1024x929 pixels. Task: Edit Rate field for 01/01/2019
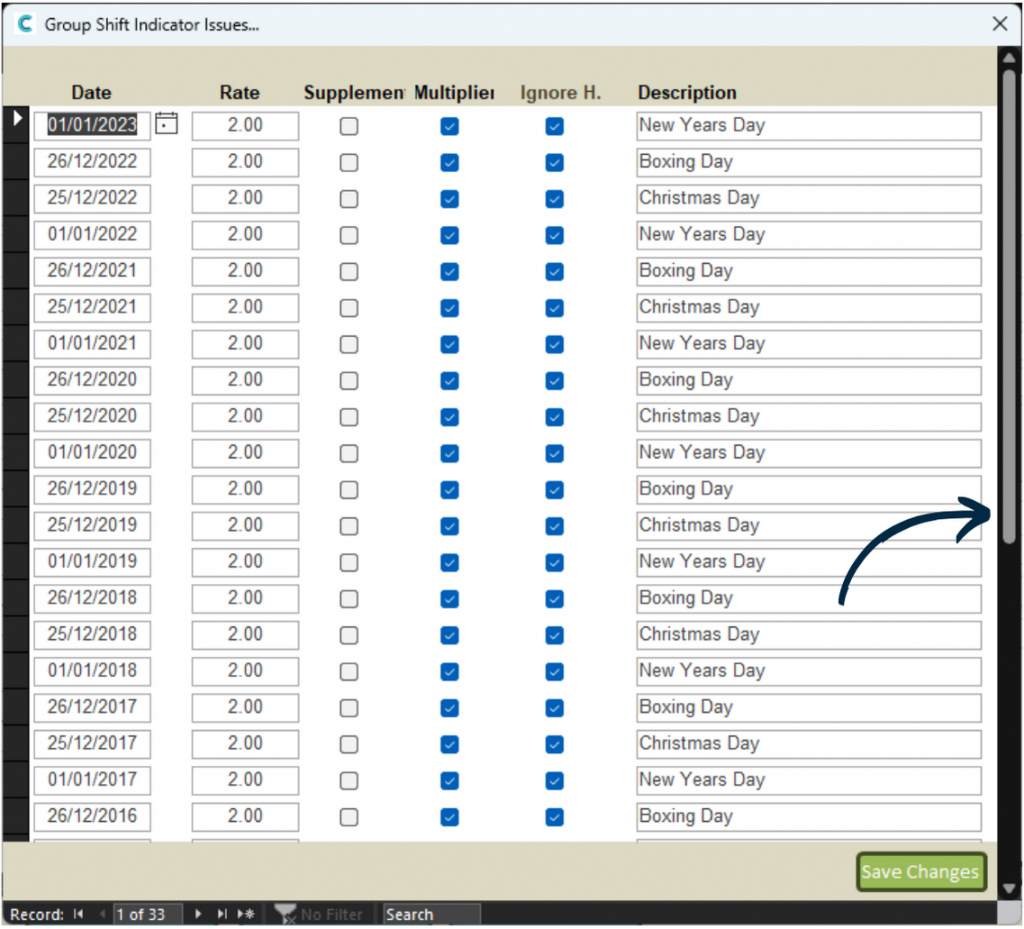(245, 562)
